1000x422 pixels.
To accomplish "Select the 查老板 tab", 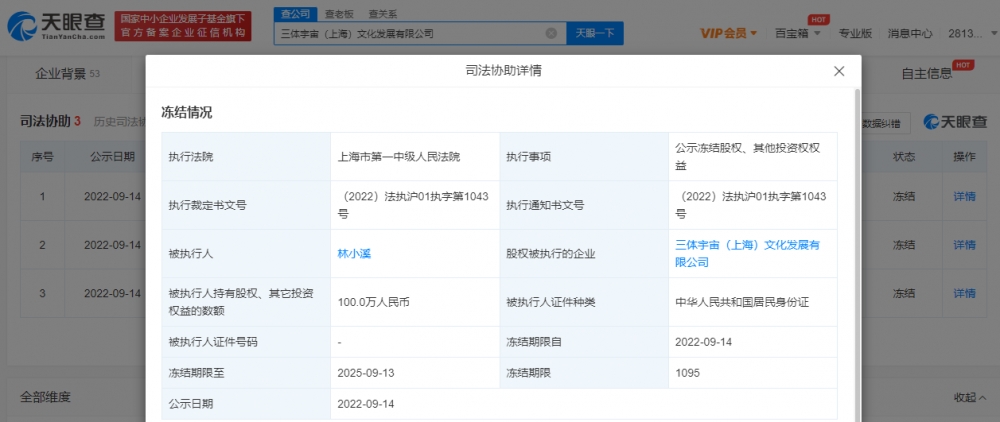I will pyautogui.click(x=338, y=13).
